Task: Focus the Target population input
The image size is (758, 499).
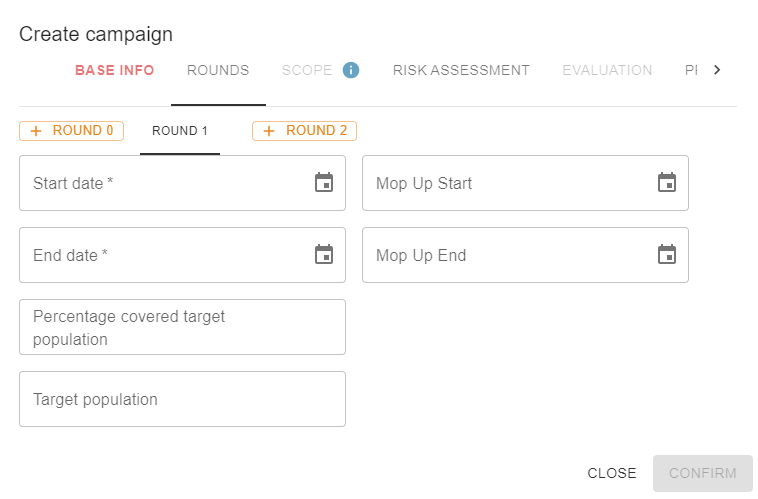Action: (x=182, y=399)
